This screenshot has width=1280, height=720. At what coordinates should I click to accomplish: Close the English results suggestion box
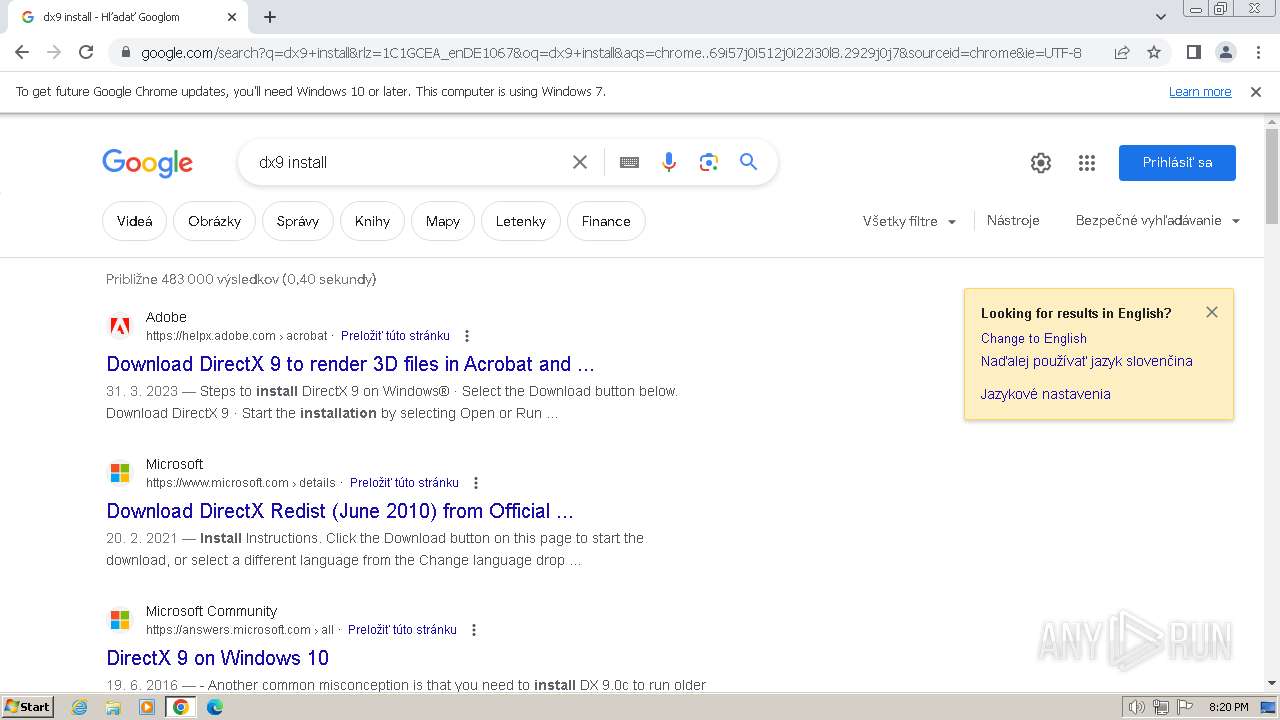click(1212, 312)
